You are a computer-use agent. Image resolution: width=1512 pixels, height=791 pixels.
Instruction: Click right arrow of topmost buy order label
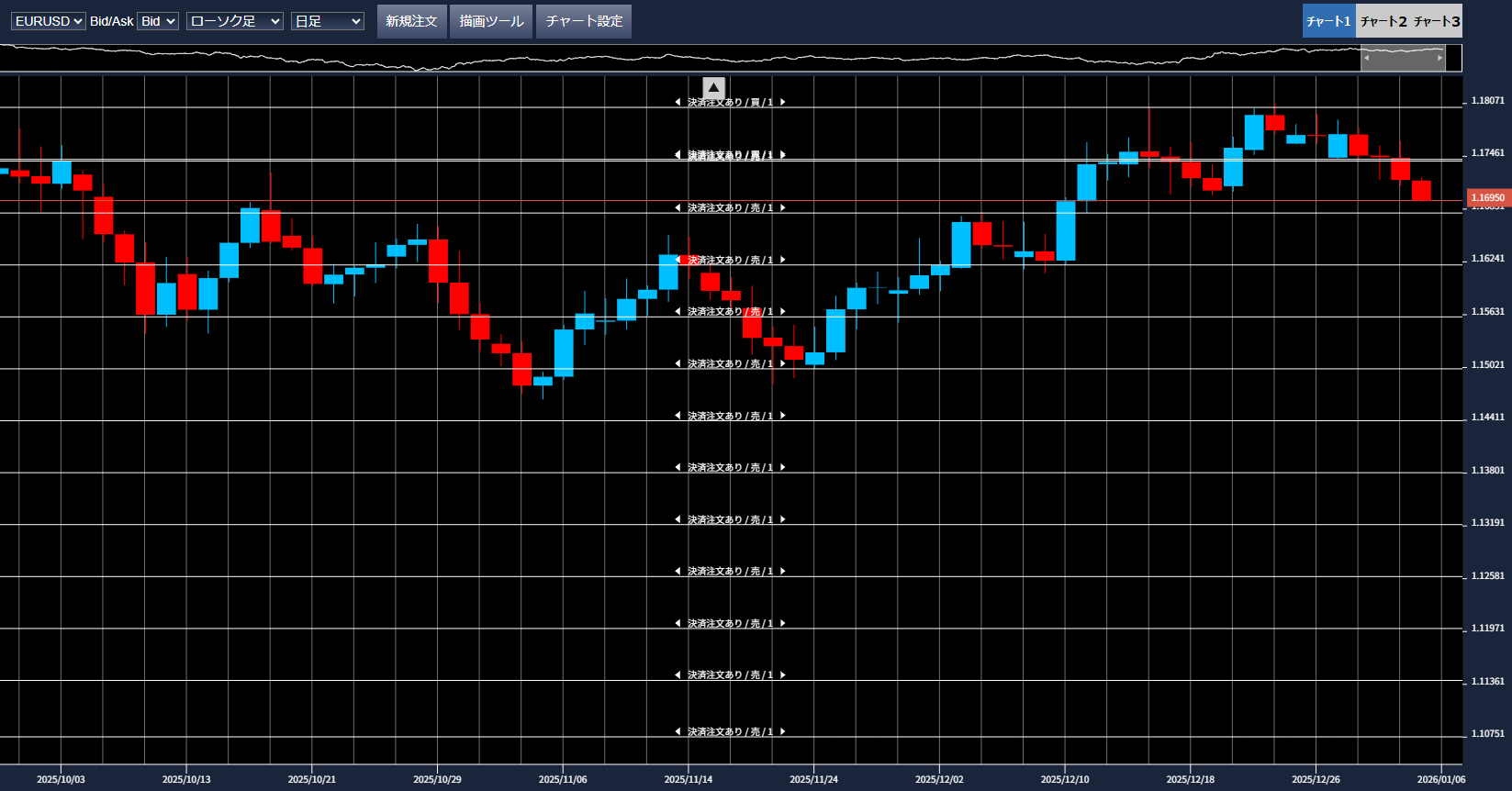pos(783,103)
